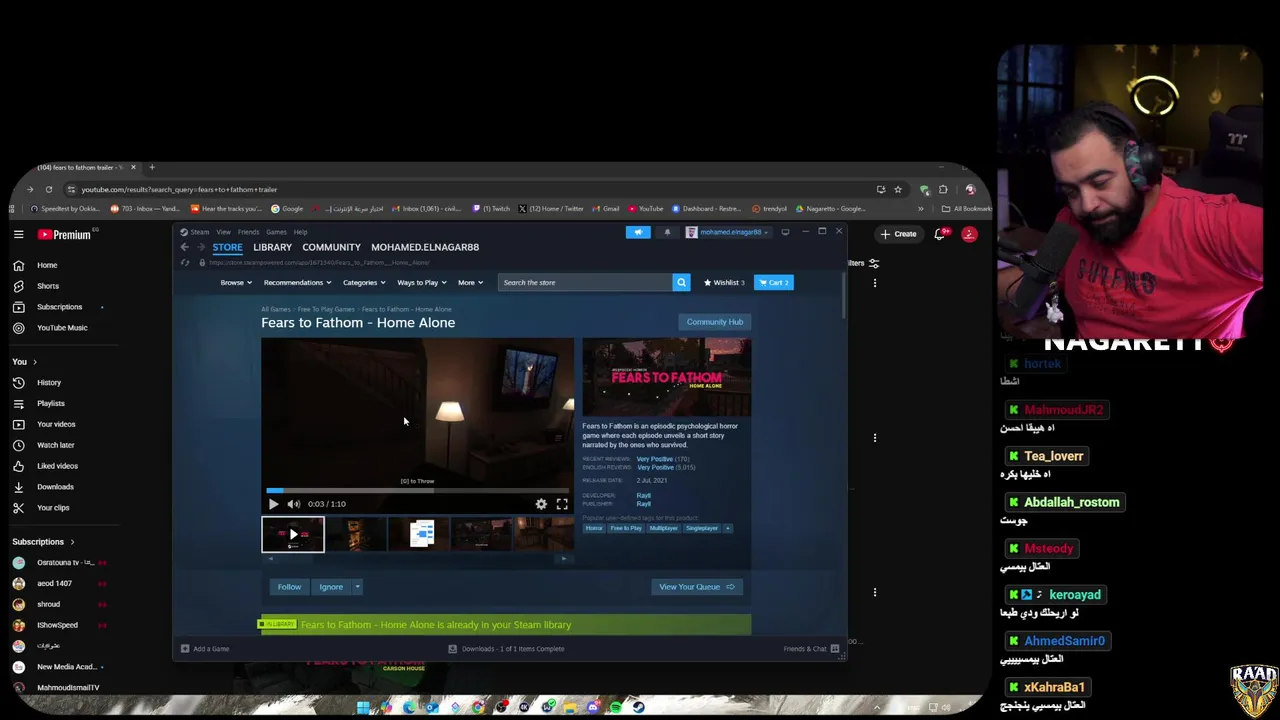Screen dimensions: 1280x720
Task: Open YouTube Playlists
Action: (50, 404)
